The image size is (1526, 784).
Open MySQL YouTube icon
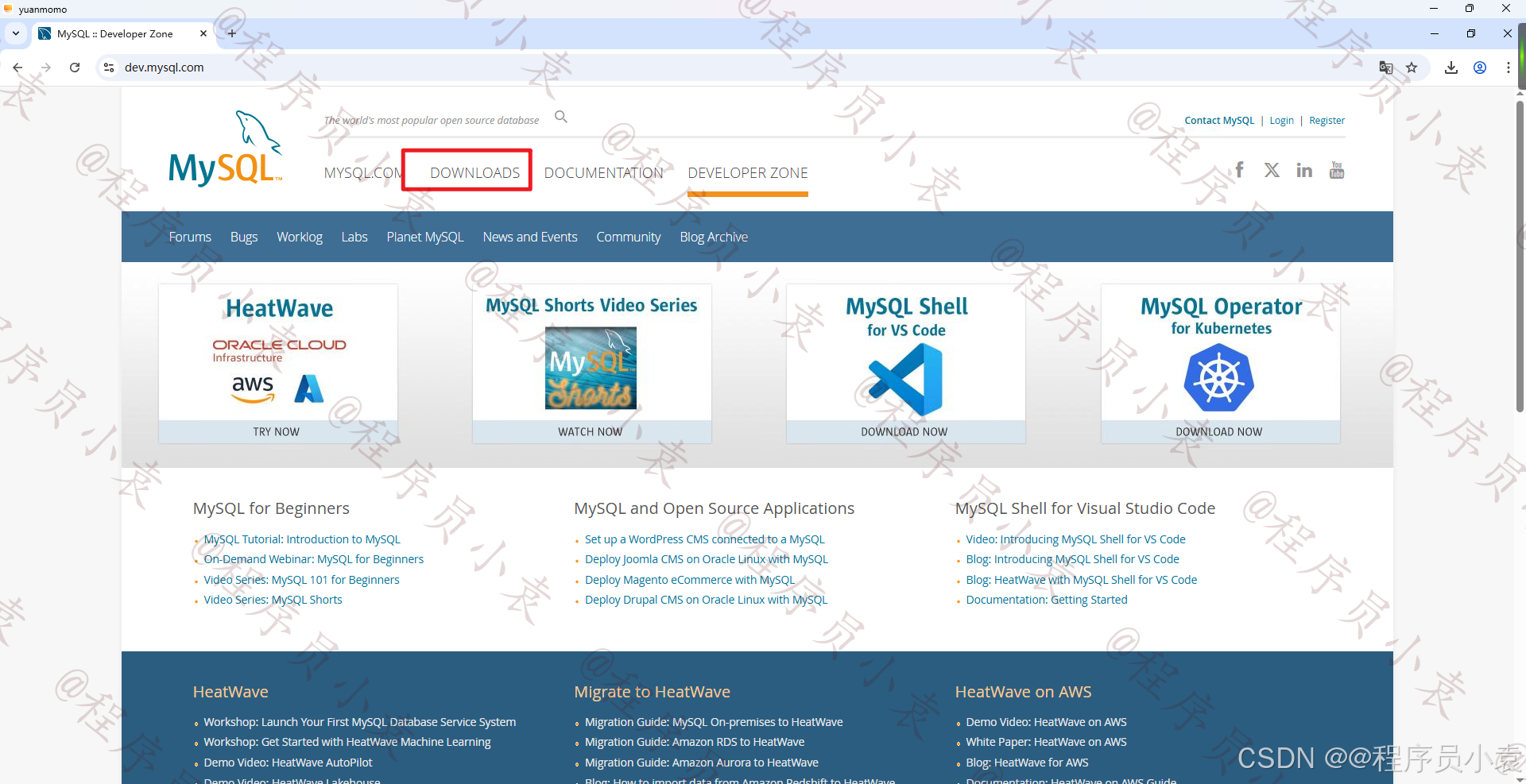point(1337,170)
